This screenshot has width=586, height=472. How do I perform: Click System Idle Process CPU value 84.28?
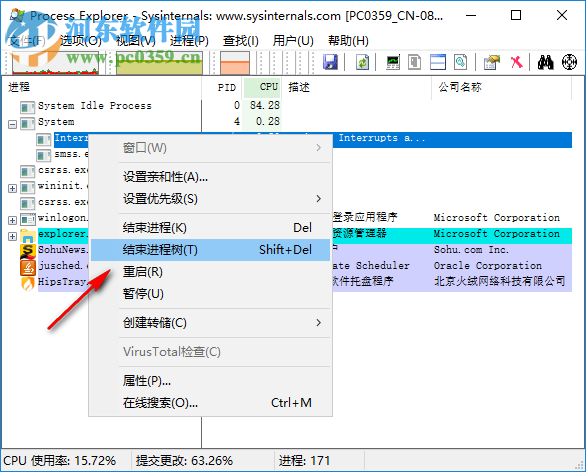point(265,105)
